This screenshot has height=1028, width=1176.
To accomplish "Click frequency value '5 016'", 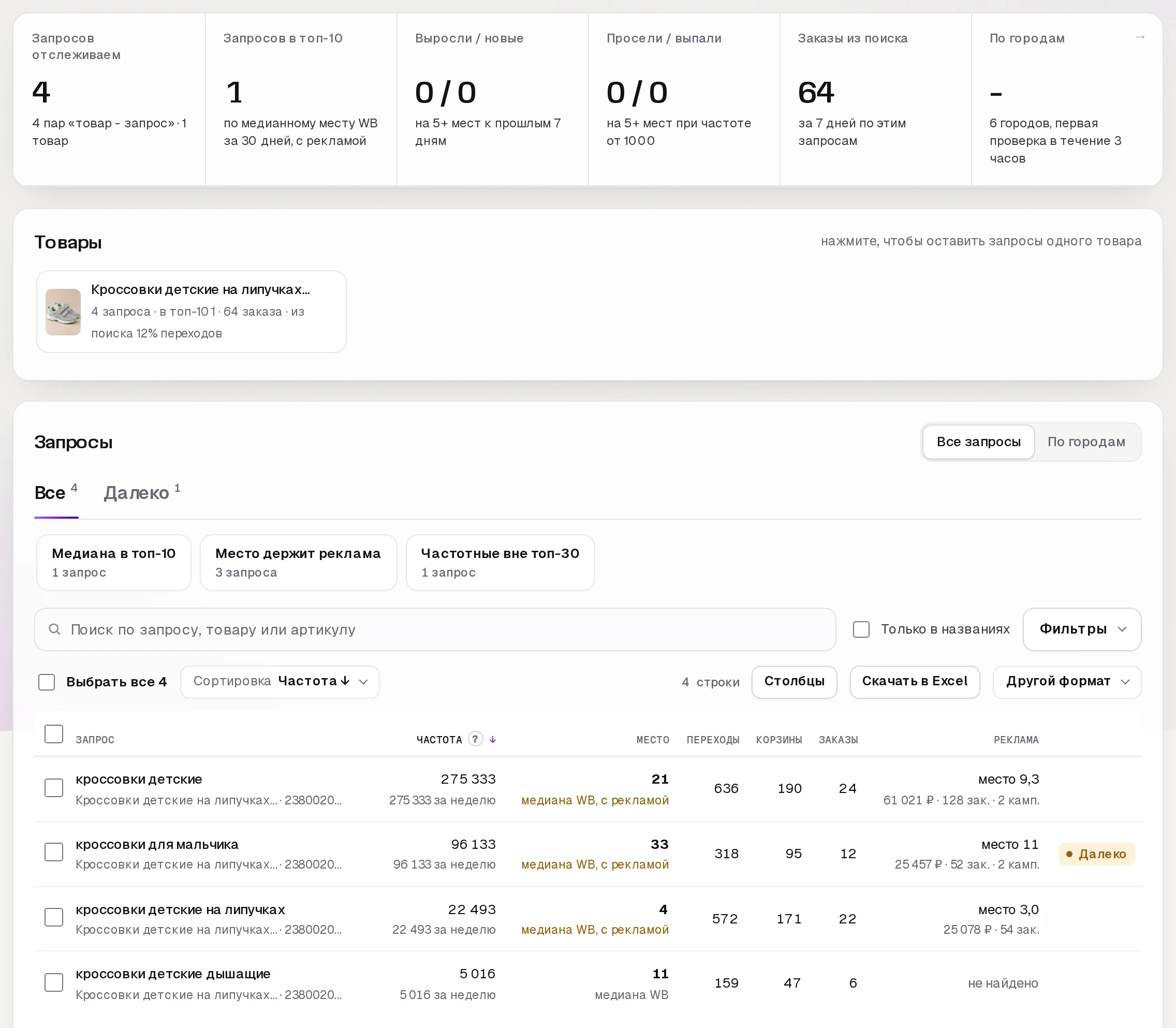I will pos(477,974).
